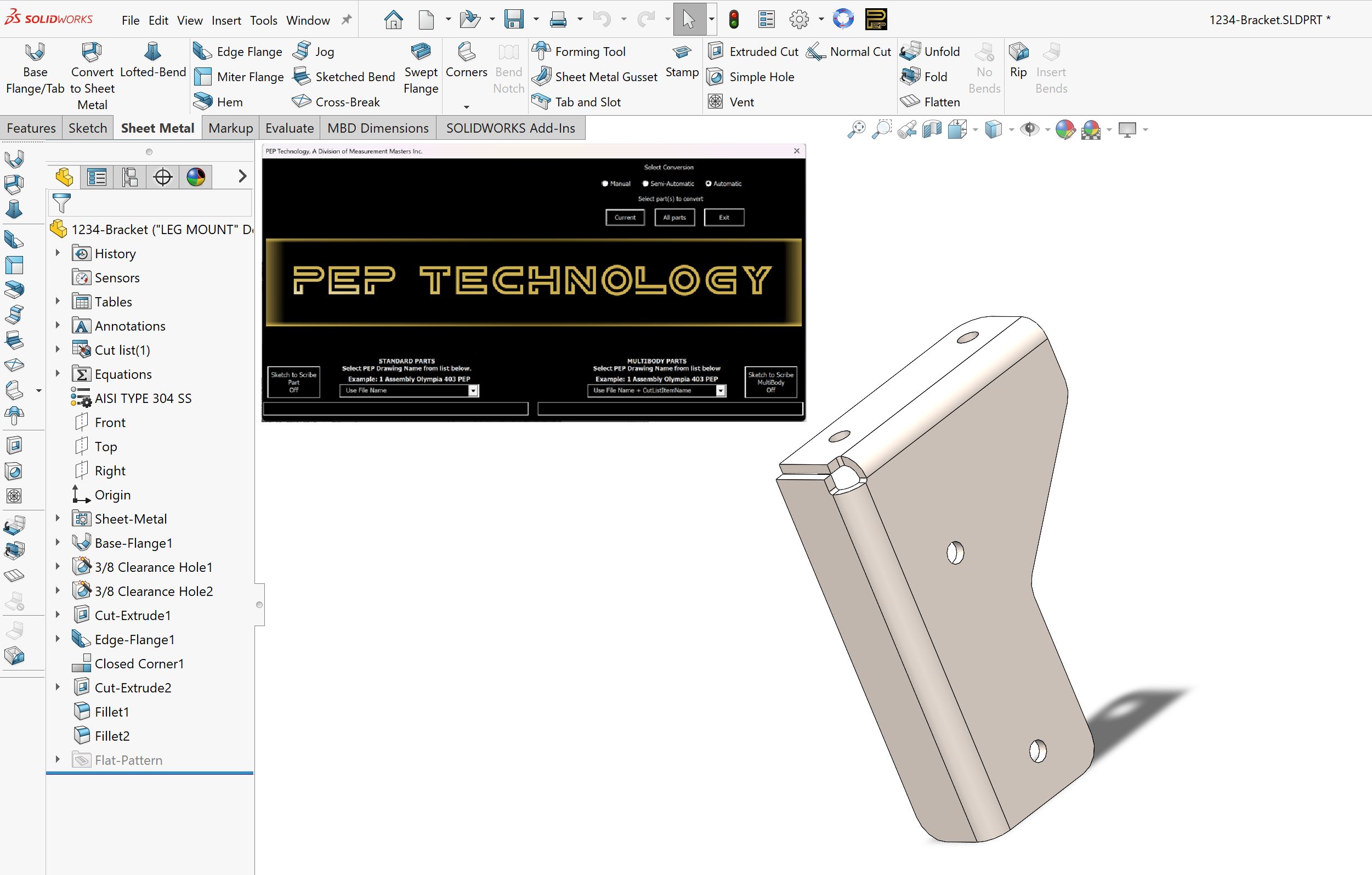Open the Corners dropdown arrow

(x=466, y=107)
